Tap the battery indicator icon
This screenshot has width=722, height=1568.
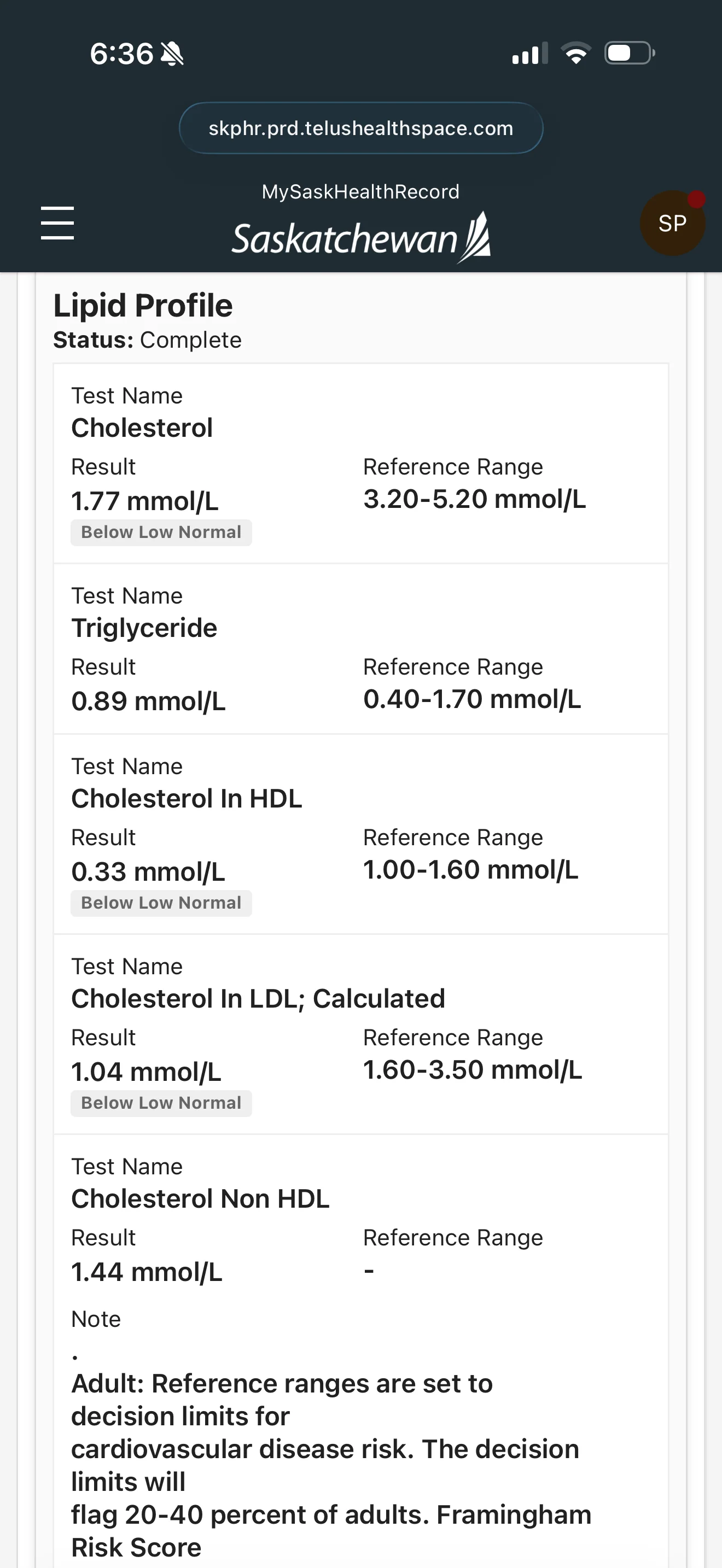coord(630,53)
